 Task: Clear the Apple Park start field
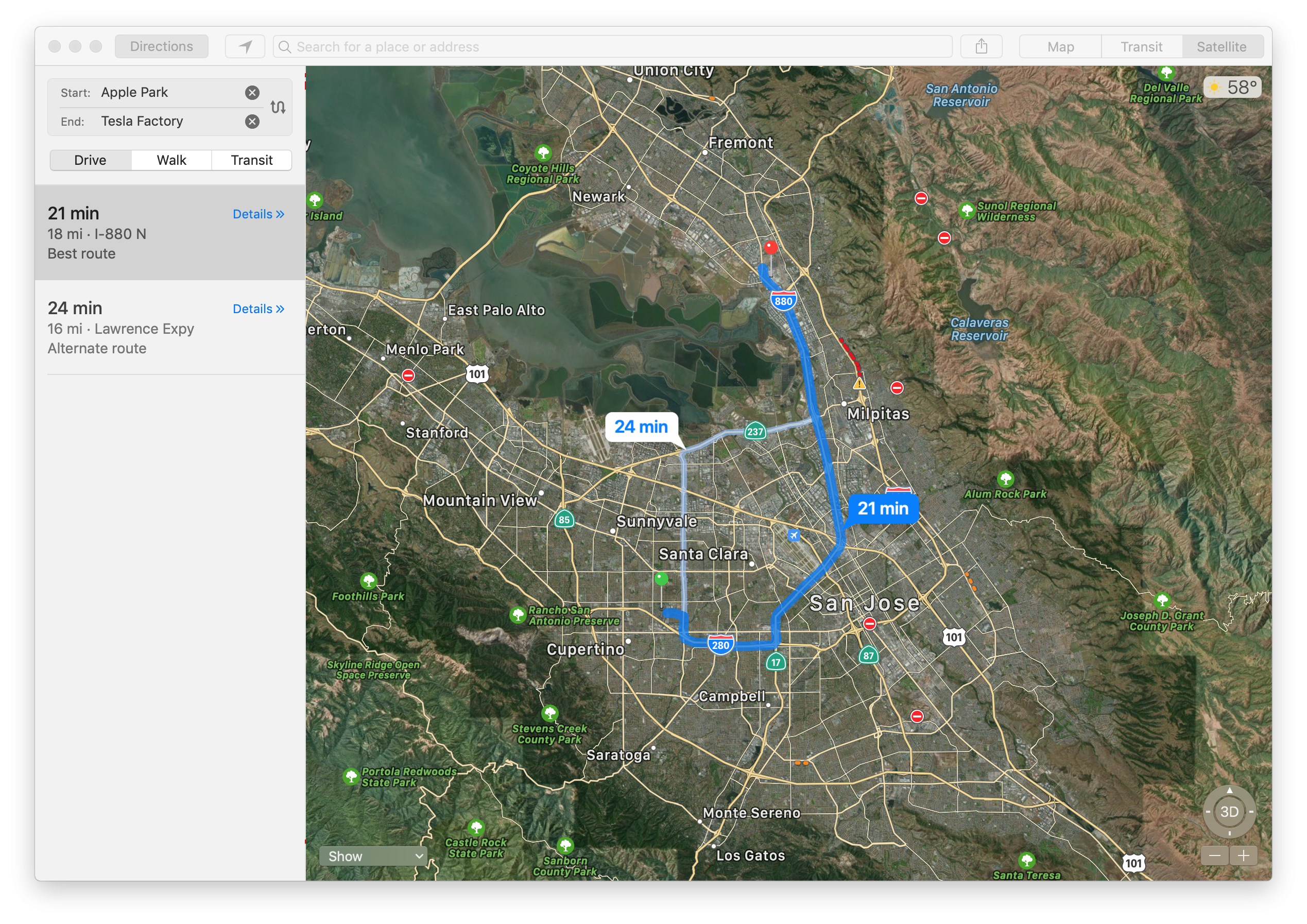(252, 93)
